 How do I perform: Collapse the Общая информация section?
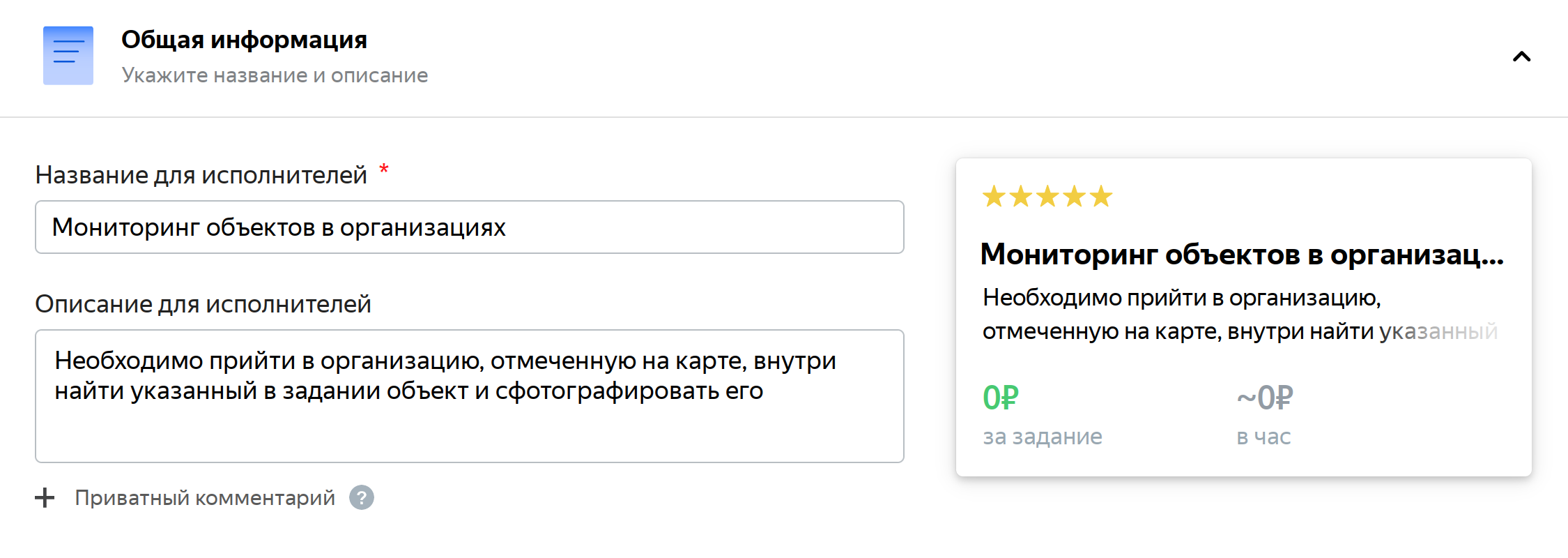click(1521, 56)
